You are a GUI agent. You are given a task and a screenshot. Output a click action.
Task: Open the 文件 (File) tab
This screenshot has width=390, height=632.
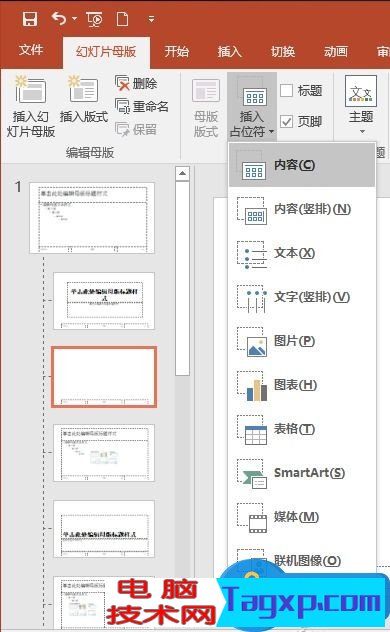(31, 50)
